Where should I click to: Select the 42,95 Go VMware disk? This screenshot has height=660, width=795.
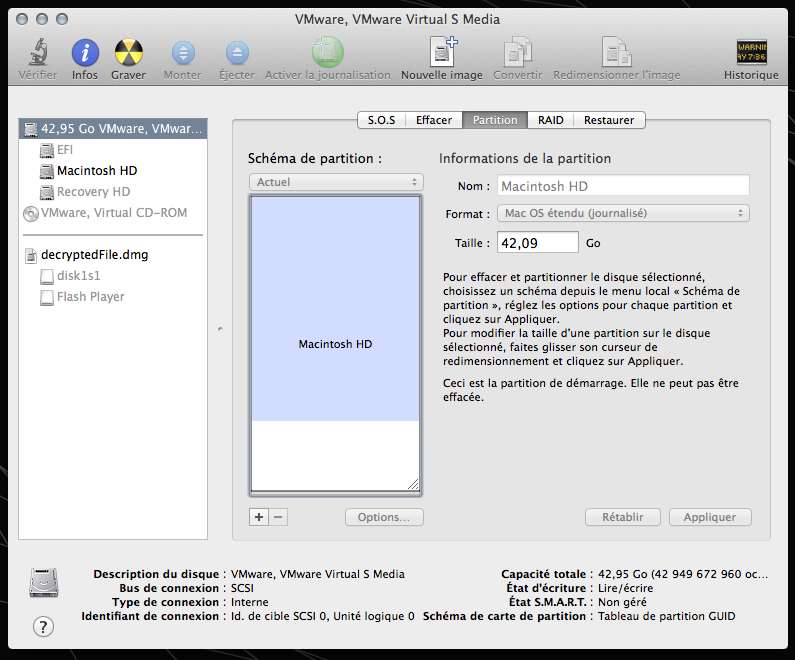tap(113, 129)
